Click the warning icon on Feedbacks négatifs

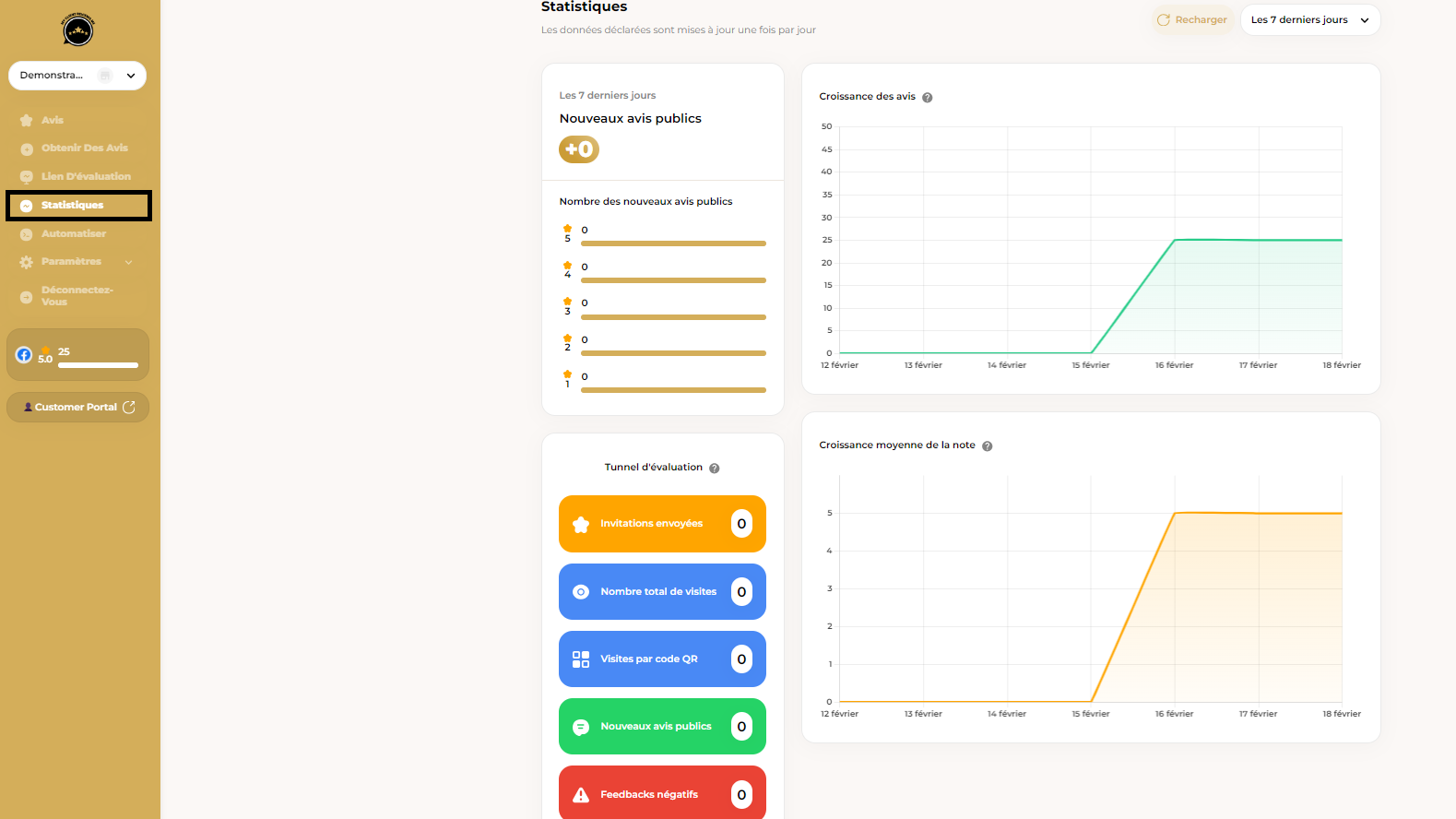click(581, 795)
